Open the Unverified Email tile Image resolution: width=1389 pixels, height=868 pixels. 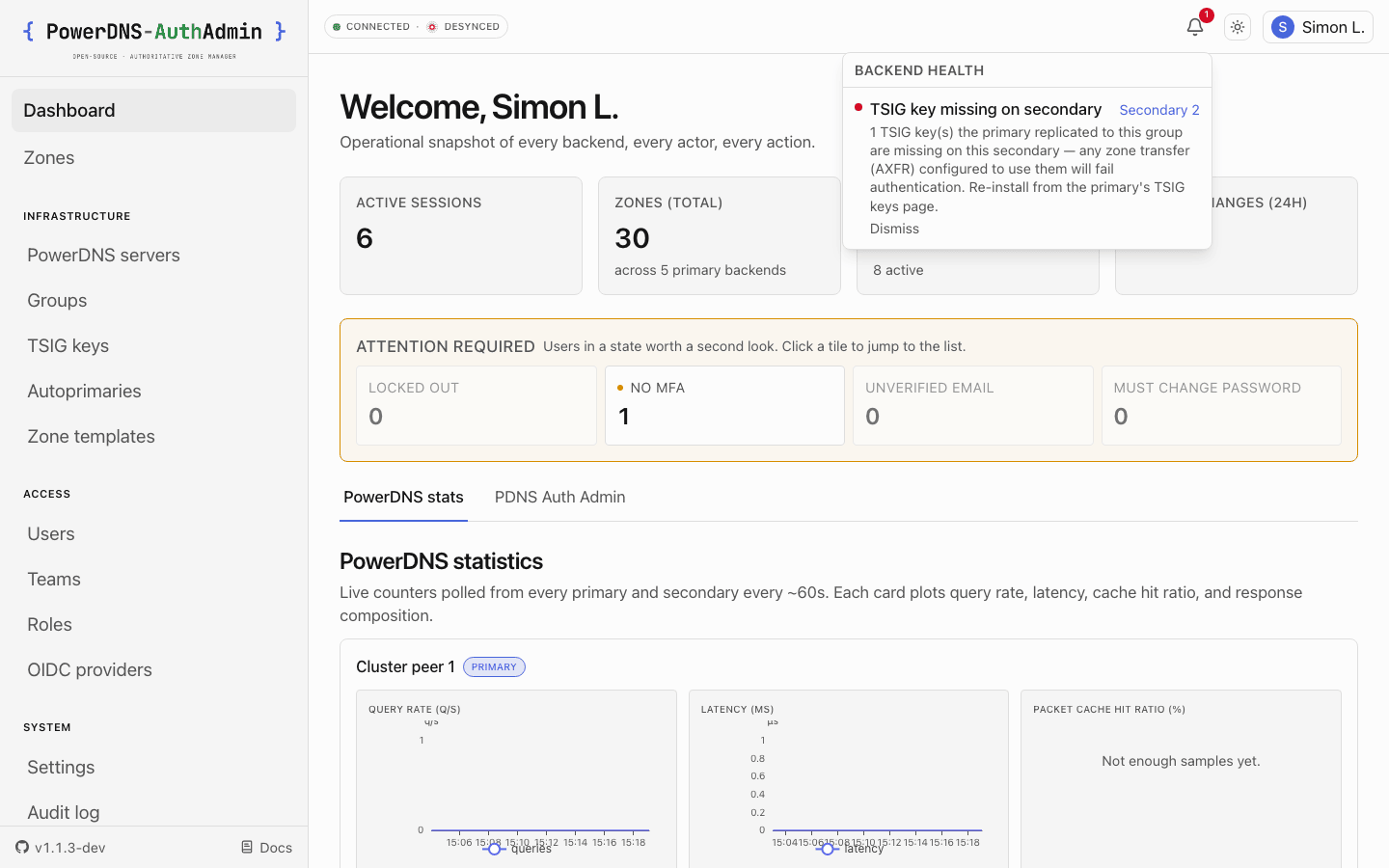click(x=973, y=405)
